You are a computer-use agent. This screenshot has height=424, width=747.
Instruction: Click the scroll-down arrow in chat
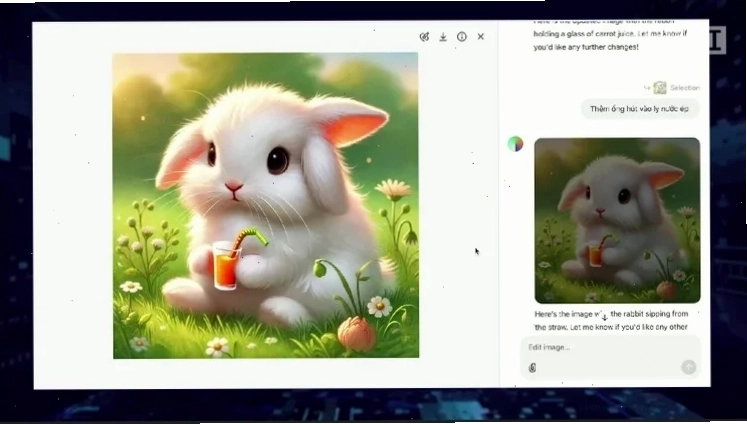tap(604, 318)
